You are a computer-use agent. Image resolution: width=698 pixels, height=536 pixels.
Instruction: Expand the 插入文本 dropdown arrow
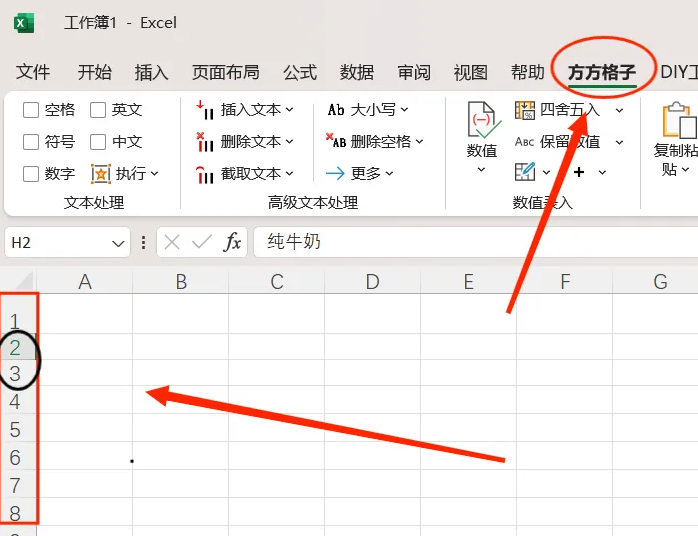pyautogui.click(x=290, y=110)
